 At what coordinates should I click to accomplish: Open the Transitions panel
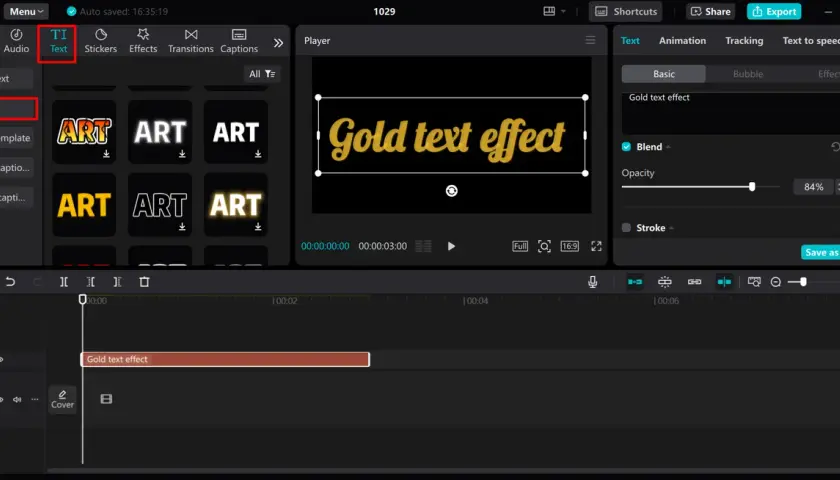tap(191, 41)
